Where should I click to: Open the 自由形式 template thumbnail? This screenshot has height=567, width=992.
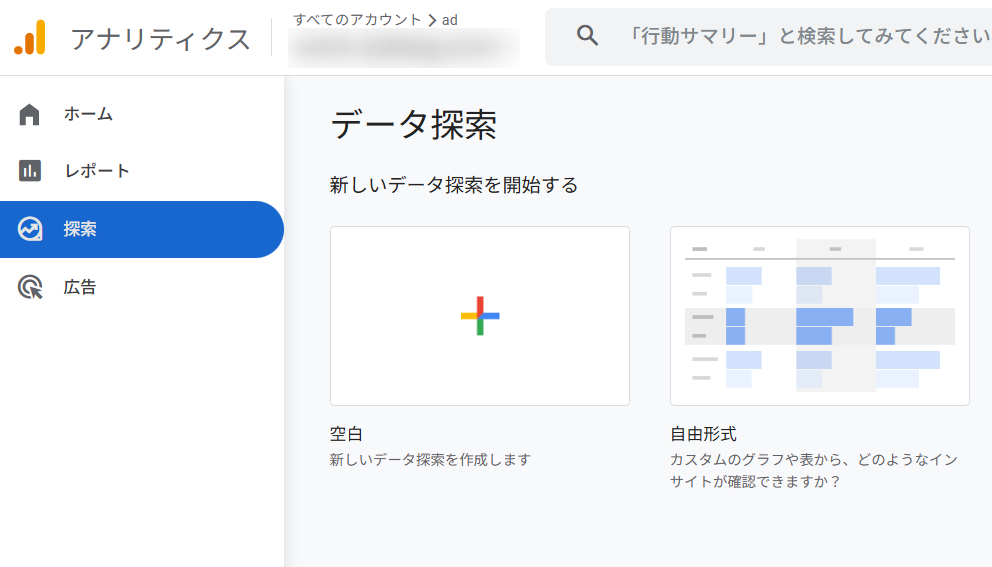point(820,316)
